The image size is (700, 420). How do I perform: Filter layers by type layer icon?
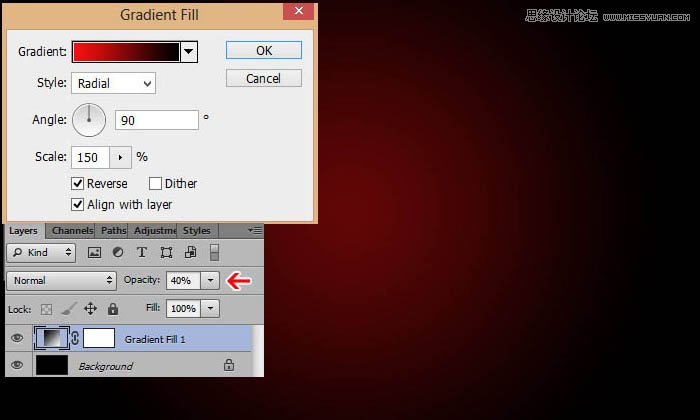point(142,252)
